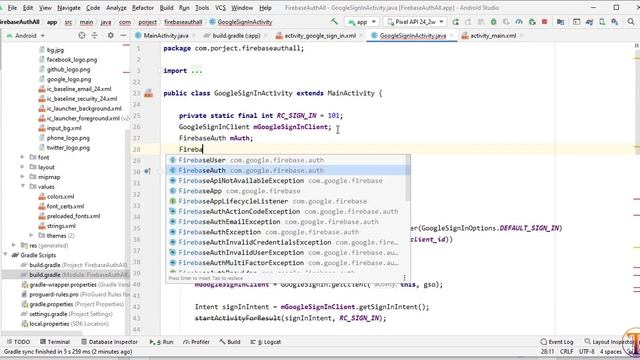Click the 28:11 caret position indicator
Viewport: 640px width, 360px height.
coord(547,351)
